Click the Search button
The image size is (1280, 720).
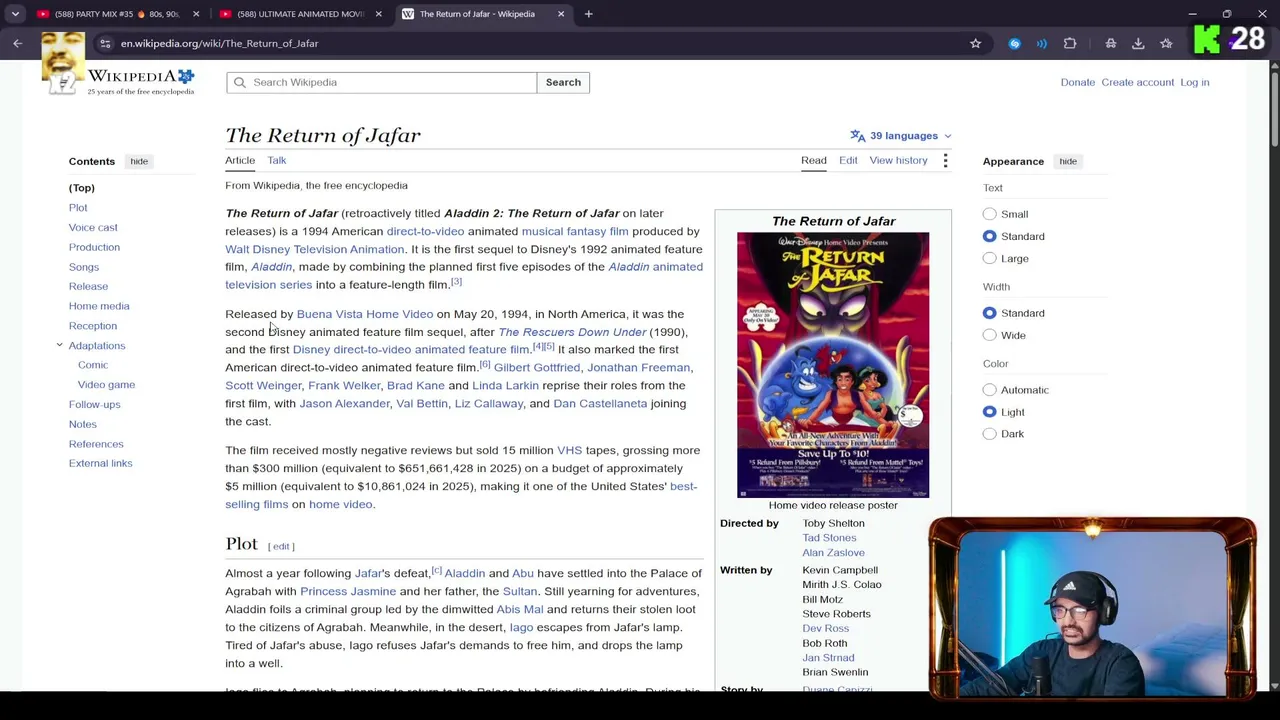tap(563, 82)
